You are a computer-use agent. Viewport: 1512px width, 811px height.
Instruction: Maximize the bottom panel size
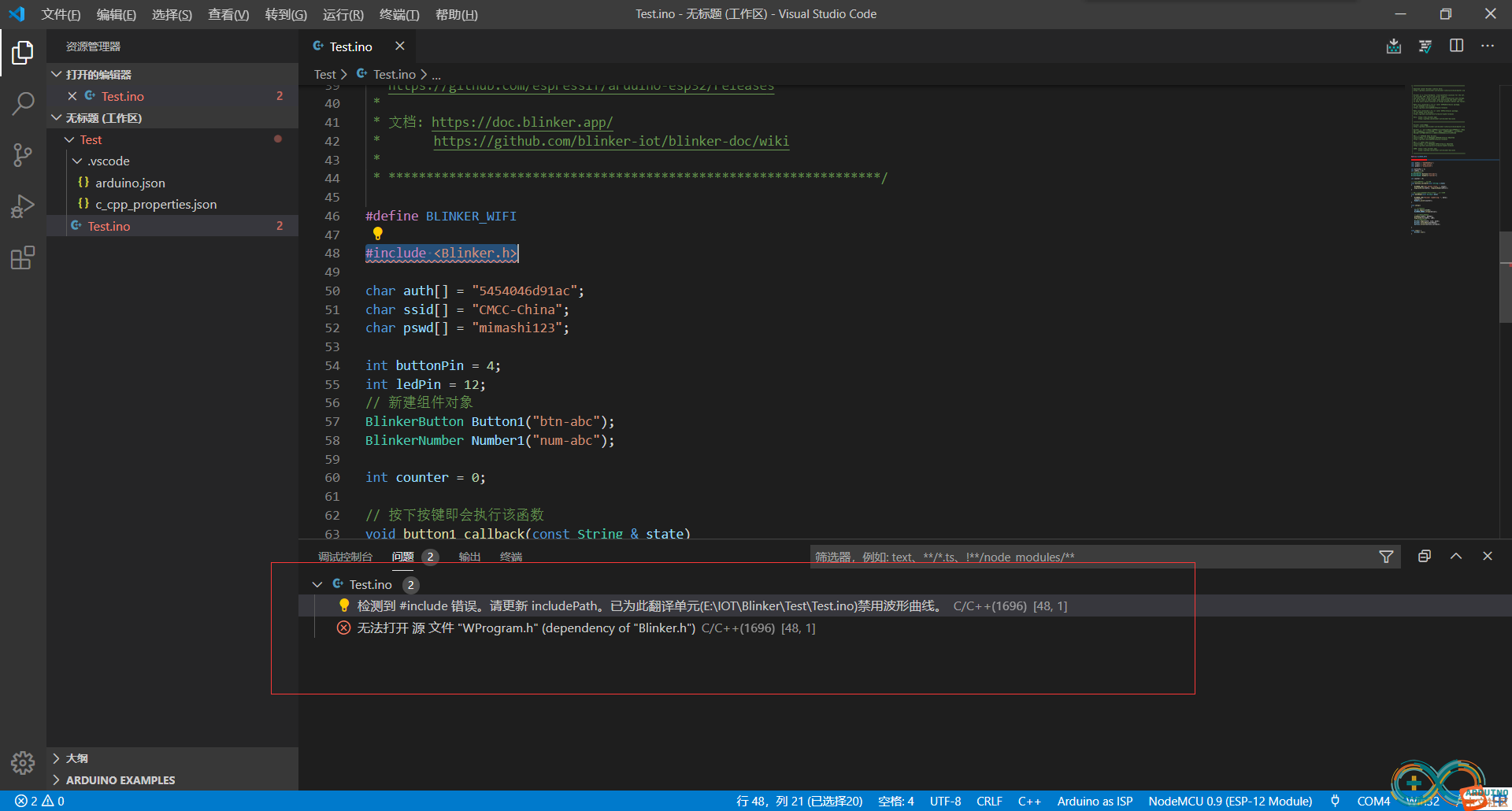tap(1456, 557)
